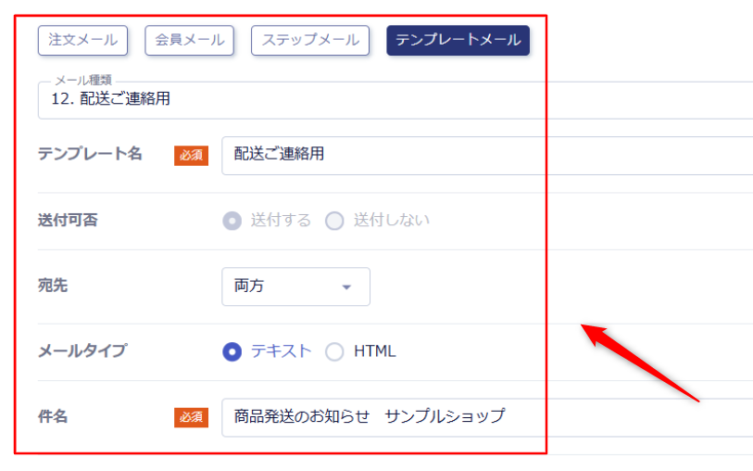This screenshot has width=753, height=471.
Task: Set mail type to テキスト
Action: click(x=232, y=351)
